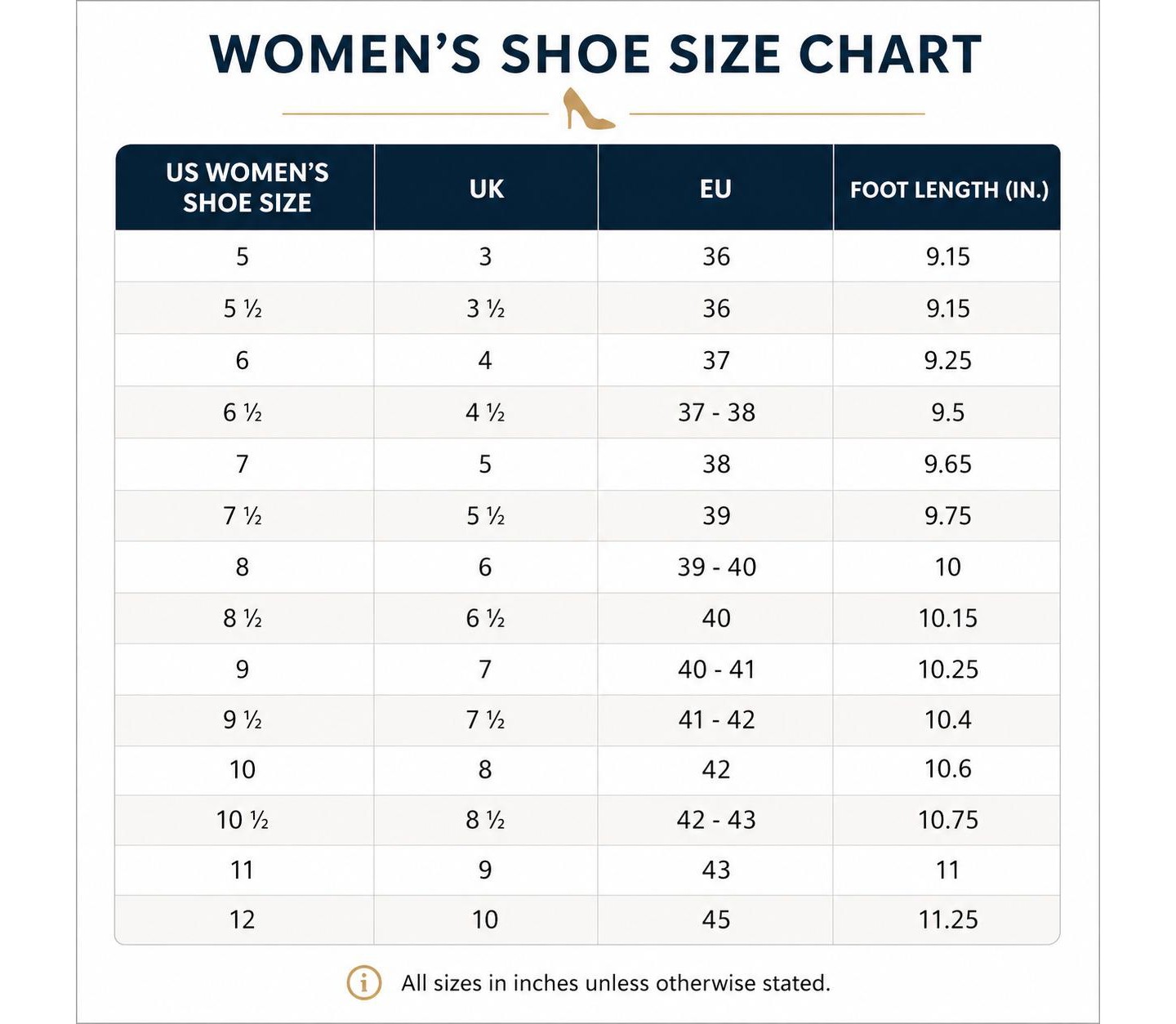Click EU value 37 - 38
1176x1024 pixels.
[716, 412]
